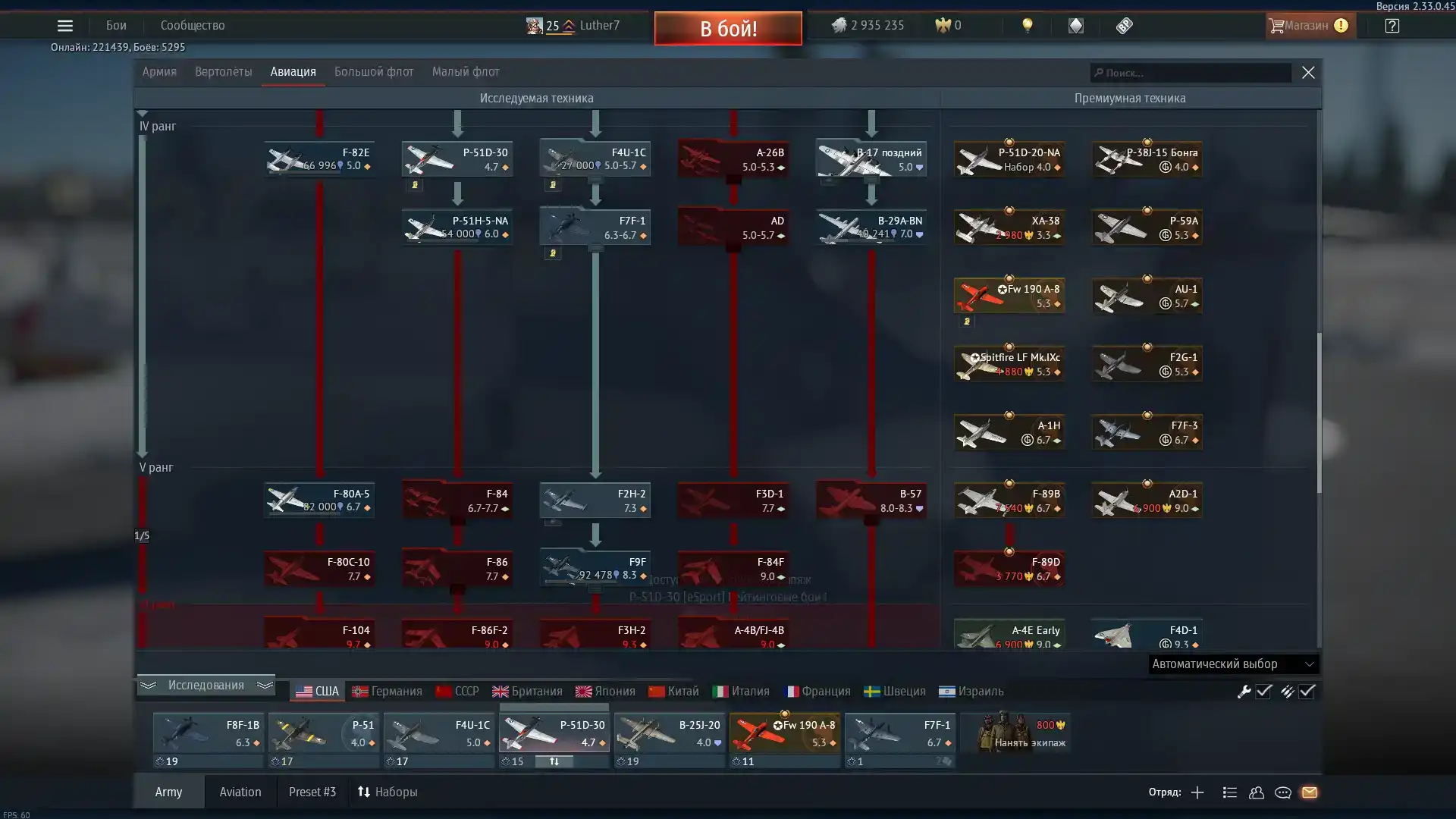Select the B-29A-BN vehicle card
This screenshot has height=819, width=1456.
click(x=871, y=227)
